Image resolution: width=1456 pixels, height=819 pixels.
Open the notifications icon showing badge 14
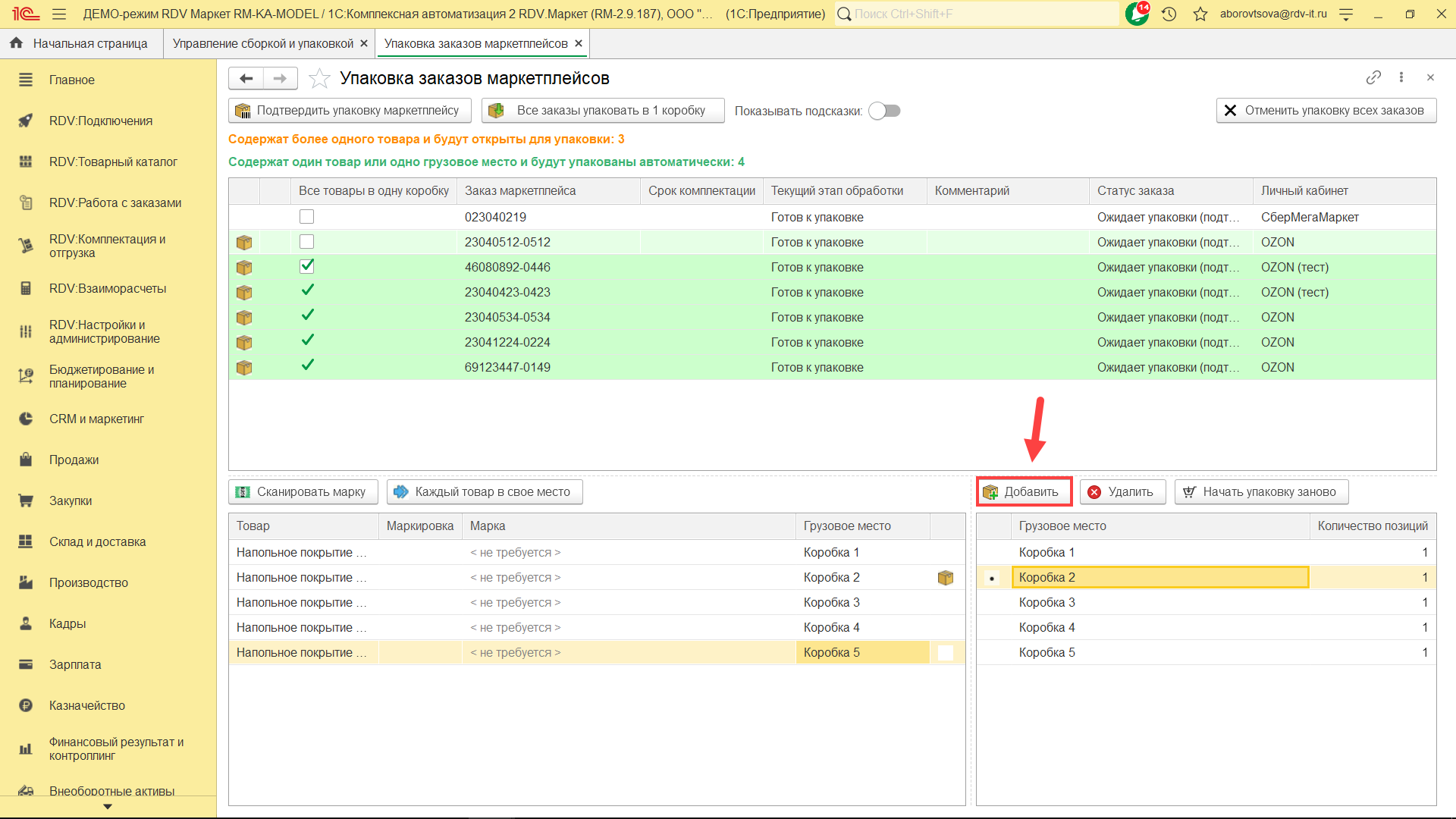click(1136, 14)
